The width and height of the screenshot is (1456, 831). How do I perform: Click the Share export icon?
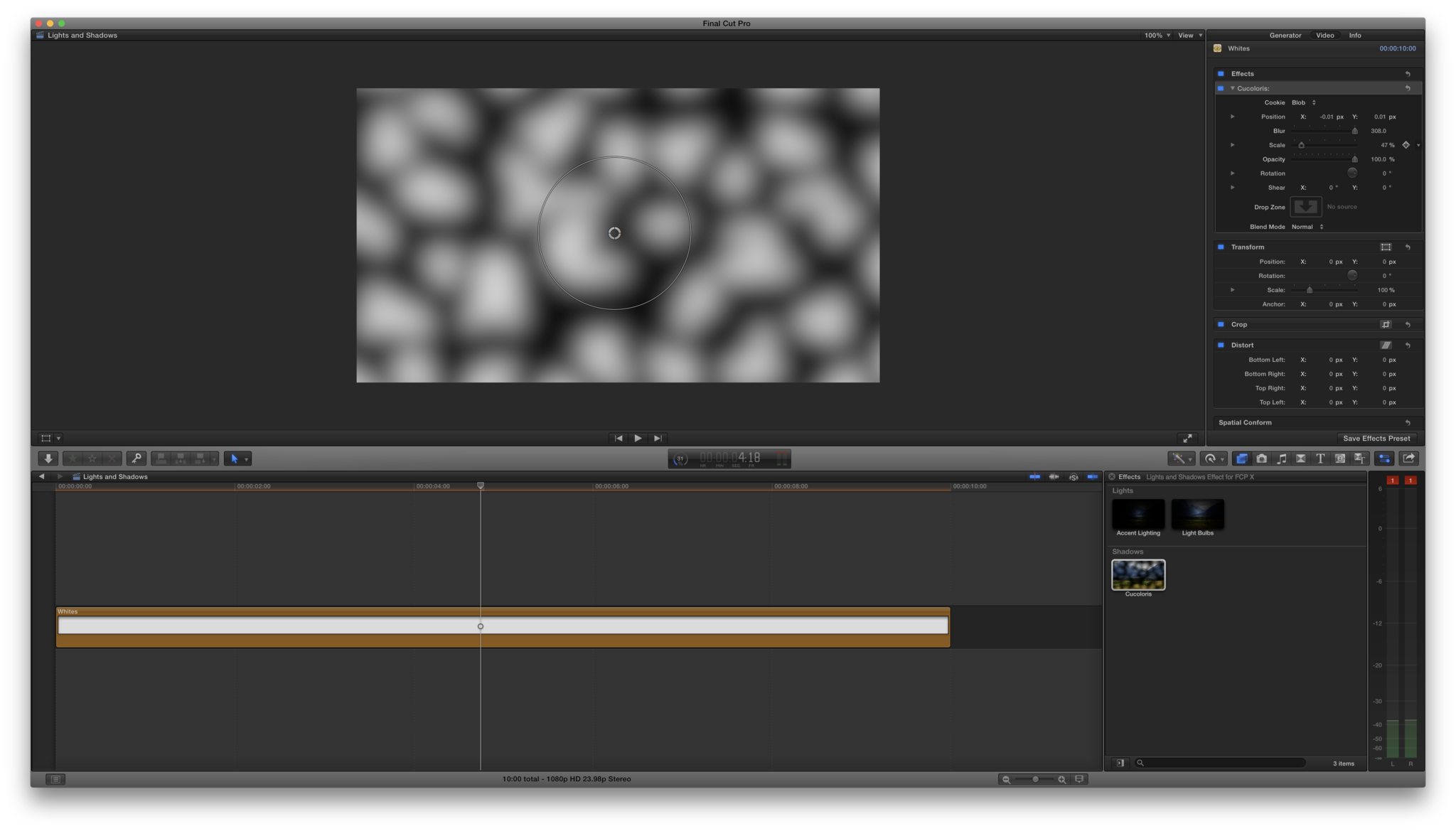(x=1409, y=459)
